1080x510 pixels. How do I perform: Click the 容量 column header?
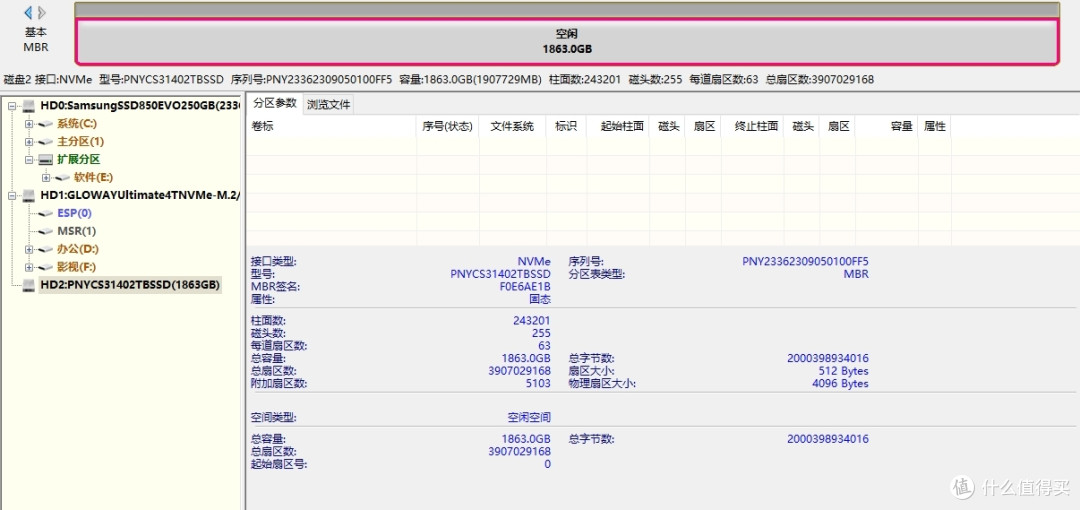pyautogui.click(x=887, y=126)
